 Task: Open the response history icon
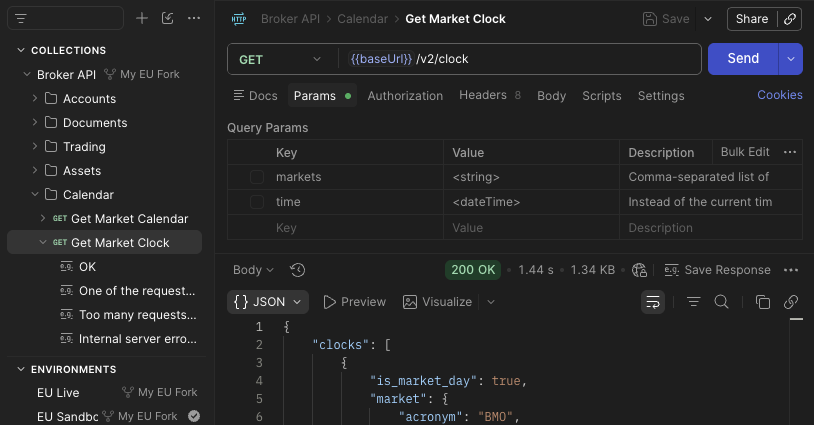coord(297,270)
